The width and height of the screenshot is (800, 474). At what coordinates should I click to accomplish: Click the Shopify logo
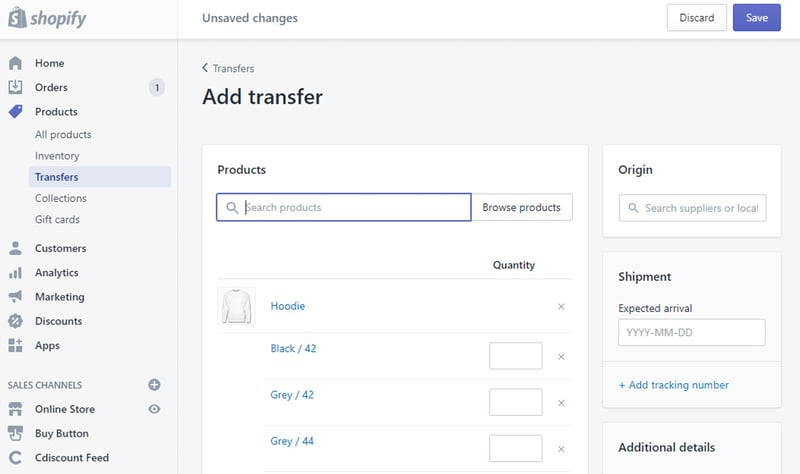point(47,18)
